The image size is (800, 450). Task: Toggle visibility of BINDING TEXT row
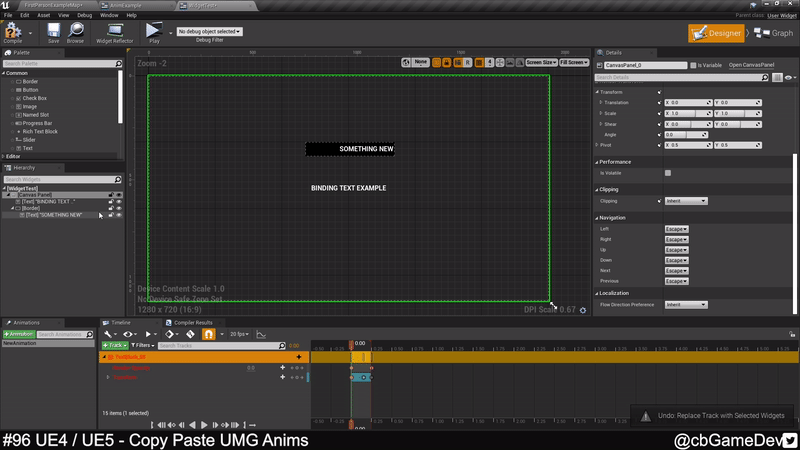(119, 202)
